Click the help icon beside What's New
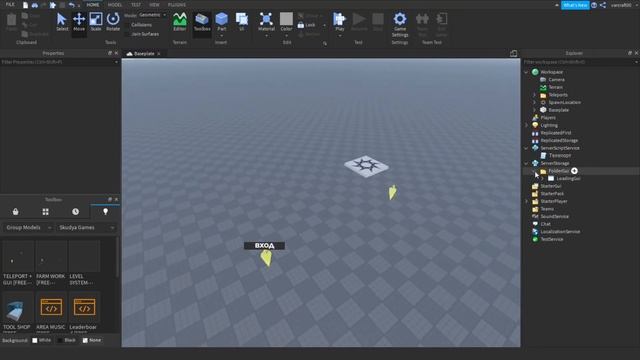The image size is (640, 360). pyautogui.click(x=594, y=5)
